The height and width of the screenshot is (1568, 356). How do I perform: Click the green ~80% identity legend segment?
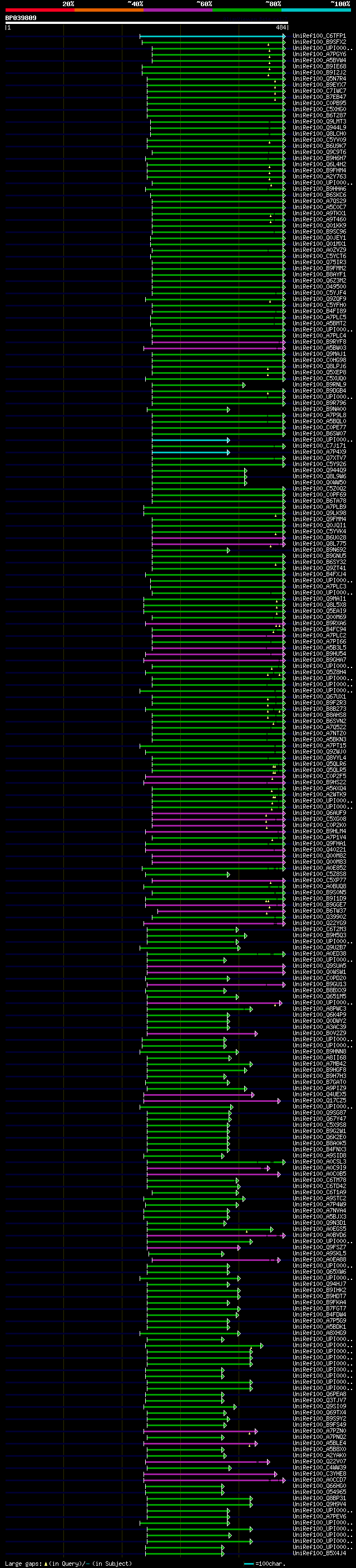click(247, 11)
